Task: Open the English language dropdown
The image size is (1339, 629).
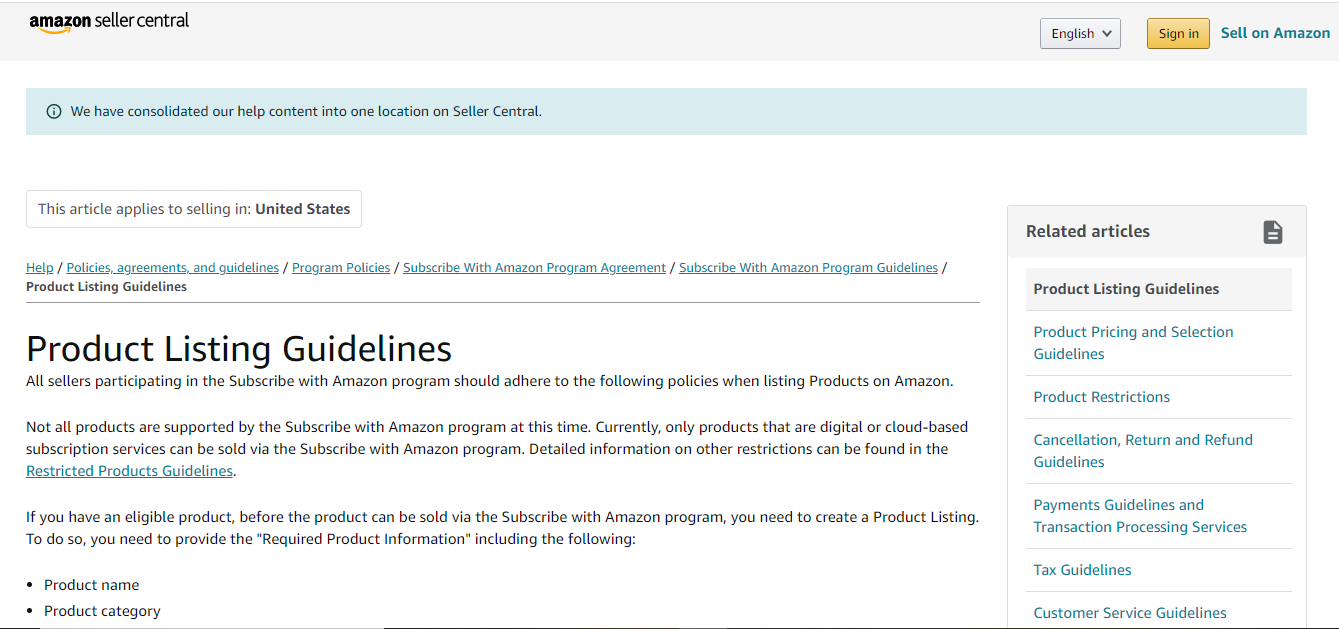Action: pos(1079,33)
